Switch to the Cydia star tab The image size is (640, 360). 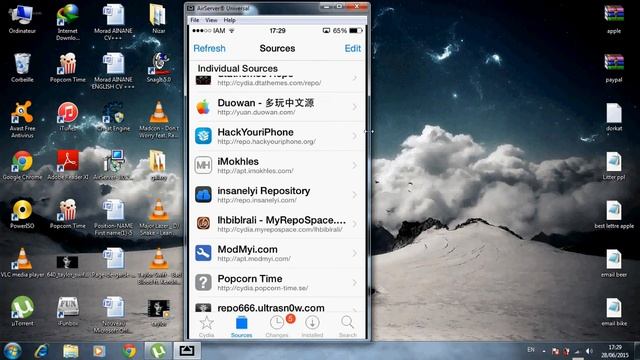point(207,326)
